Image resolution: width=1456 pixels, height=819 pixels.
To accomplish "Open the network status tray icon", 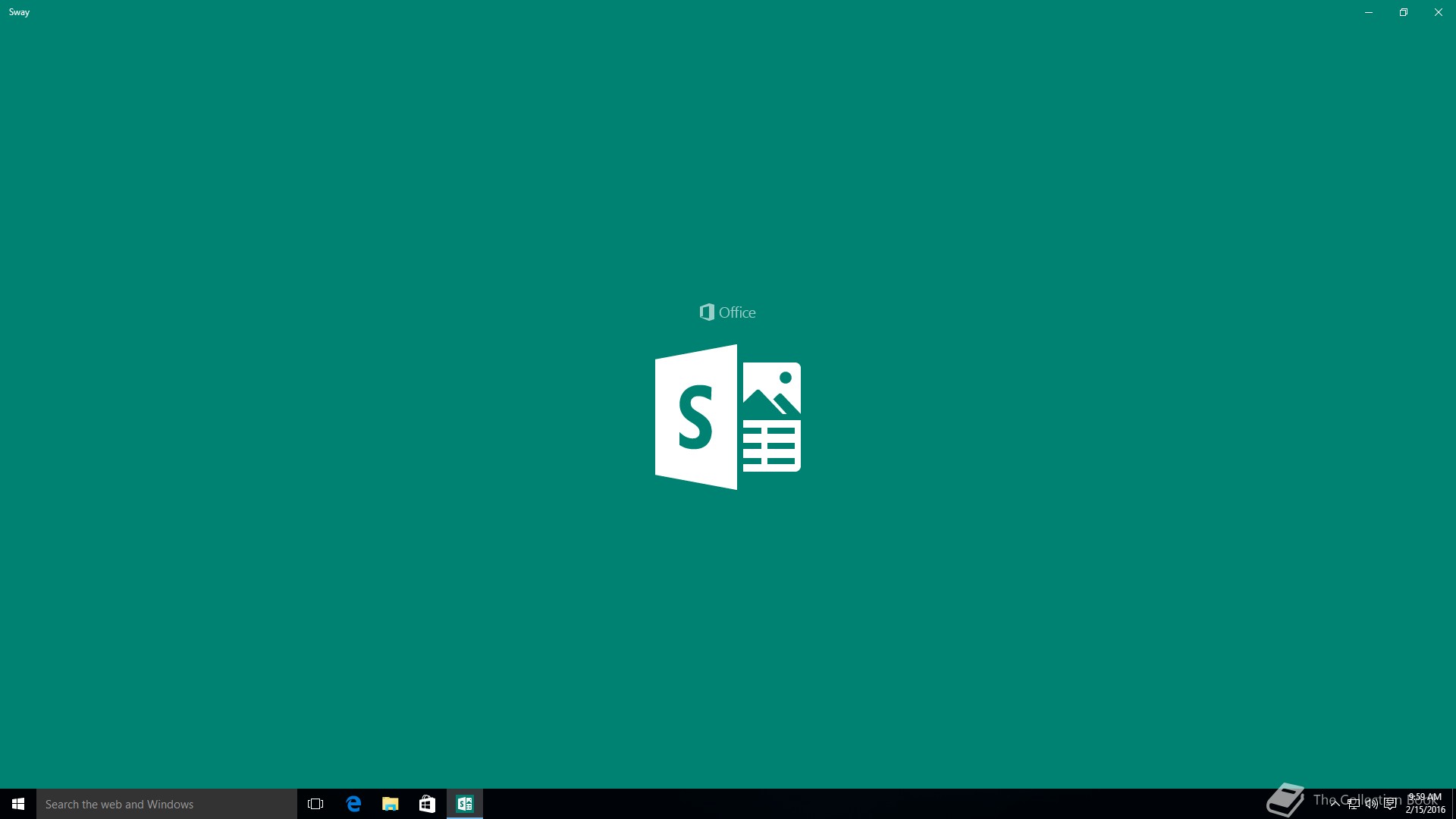I will [1354, 804].
